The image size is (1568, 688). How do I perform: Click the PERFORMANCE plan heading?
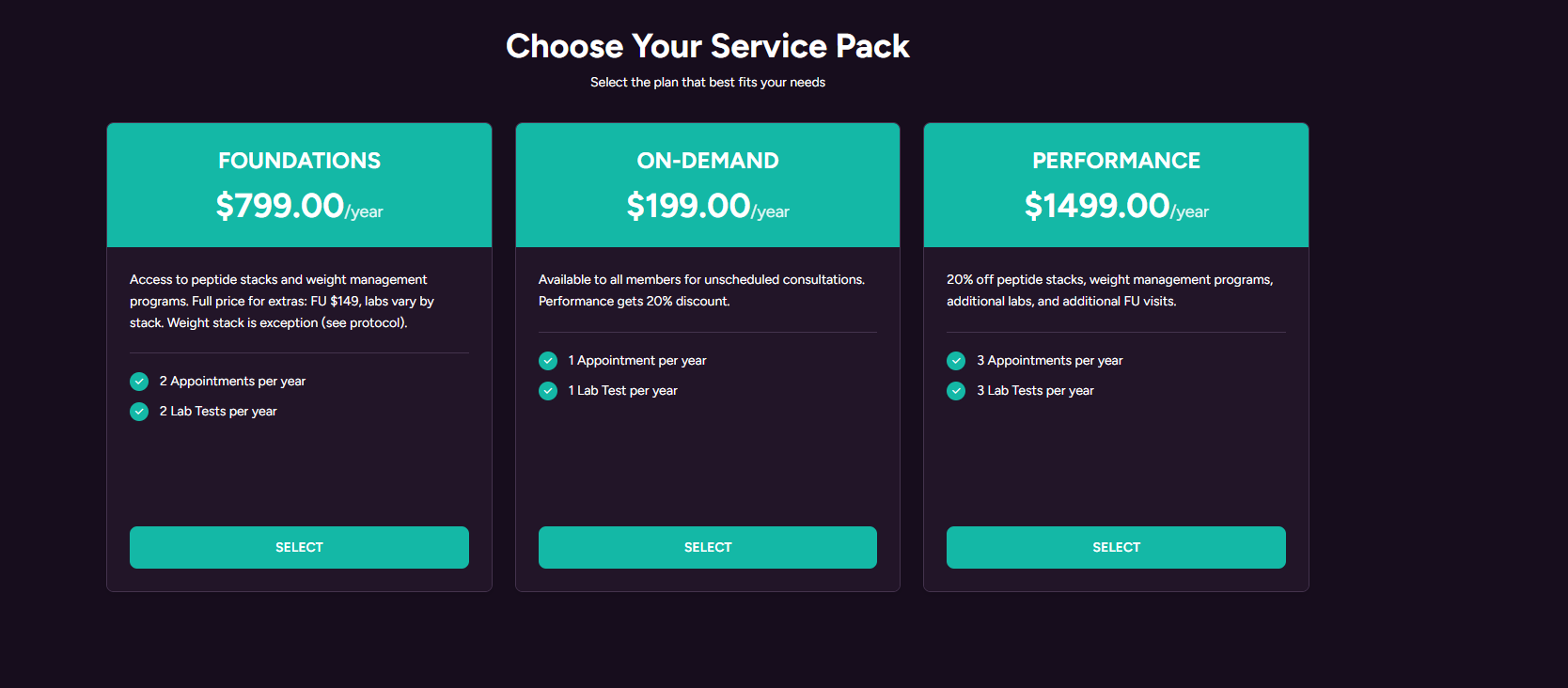pyautogui.click(x=1116, y=161)
